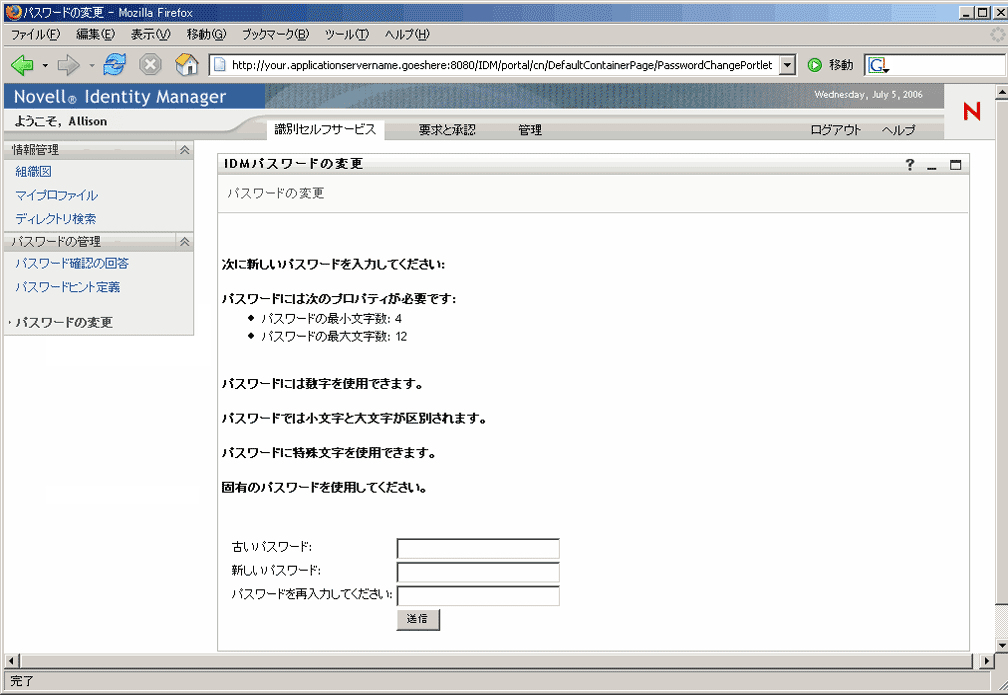
Task: Click the パスワードの最大文字数: 12 text
Action: pyautogui.click(x=334, y=336)
